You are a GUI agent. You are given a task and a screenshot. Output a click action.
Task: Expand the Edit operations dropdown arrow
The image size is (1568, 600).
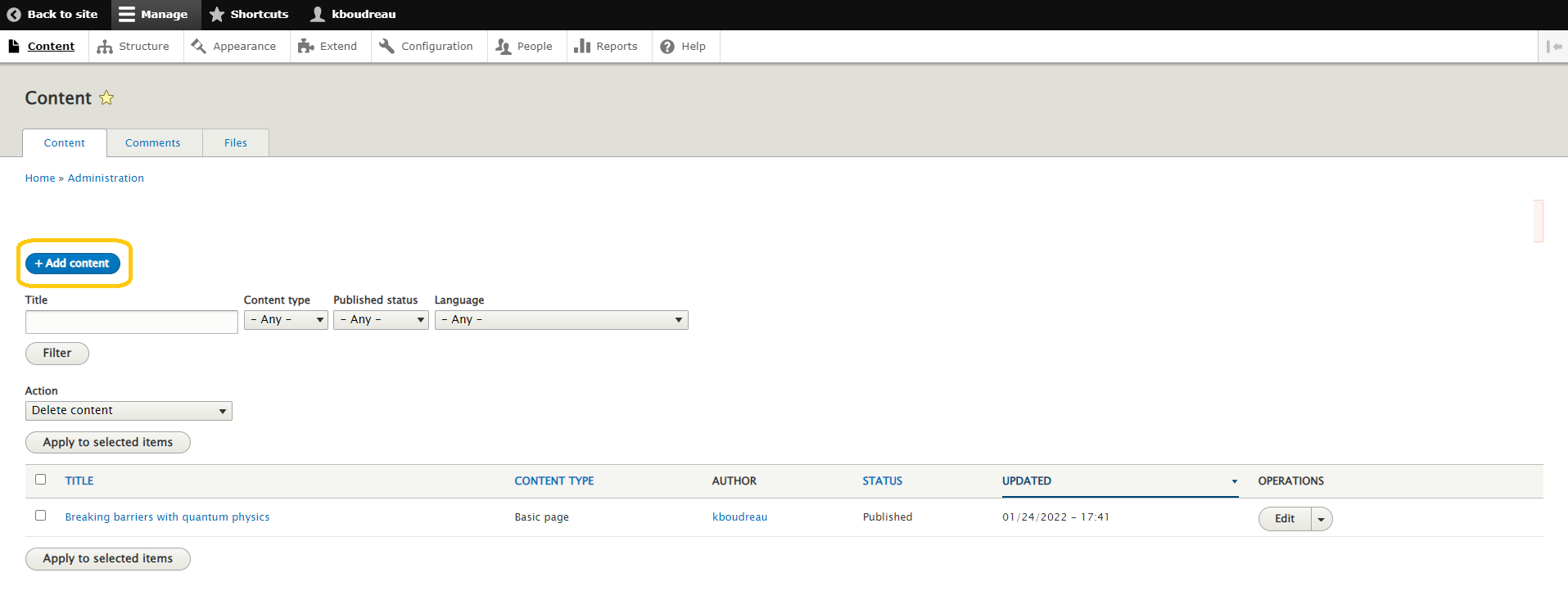pyautogui.click(x=1322, y=519)
